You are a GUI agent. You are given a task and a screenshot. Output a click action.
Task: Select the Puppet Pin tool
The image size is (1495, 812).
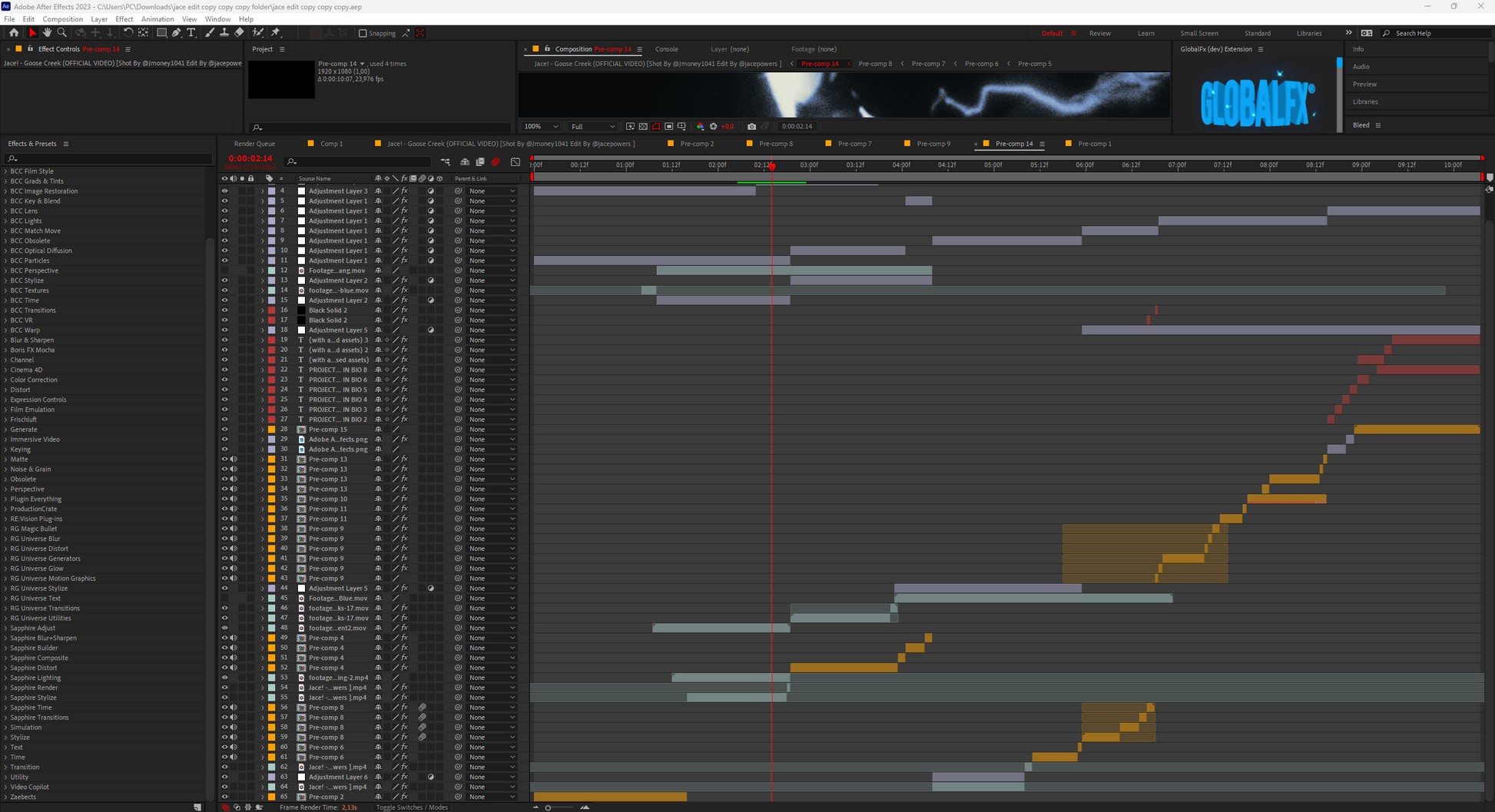point(276,33)
